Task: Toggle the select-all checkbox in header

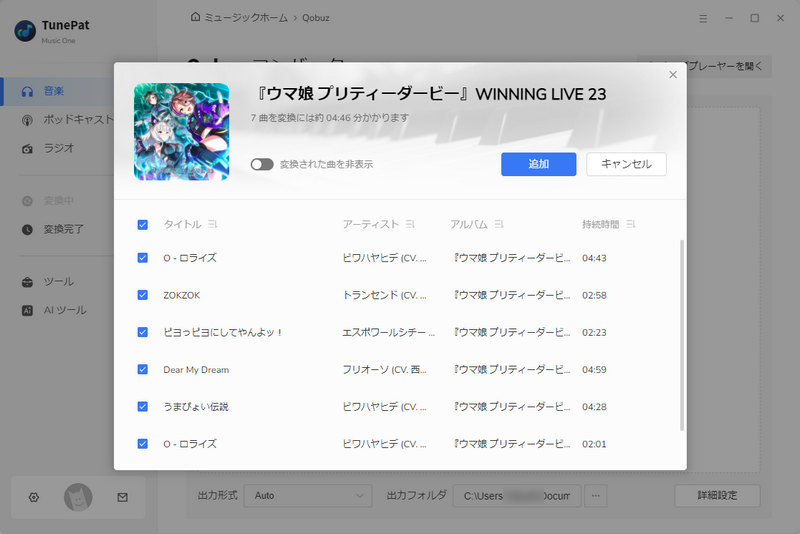Action: (x=143, y=224)
